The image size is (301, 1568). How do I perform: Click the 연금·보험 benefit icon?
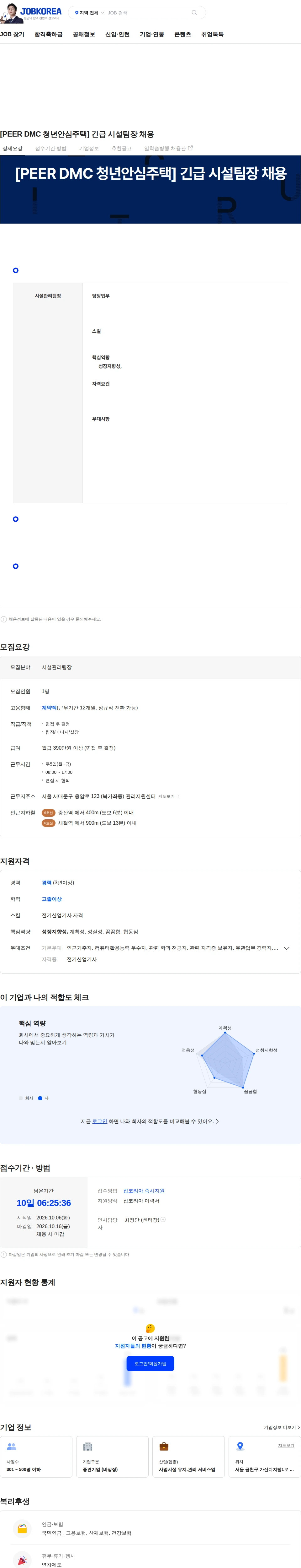pyautogui.click(x=23, y=1529)
